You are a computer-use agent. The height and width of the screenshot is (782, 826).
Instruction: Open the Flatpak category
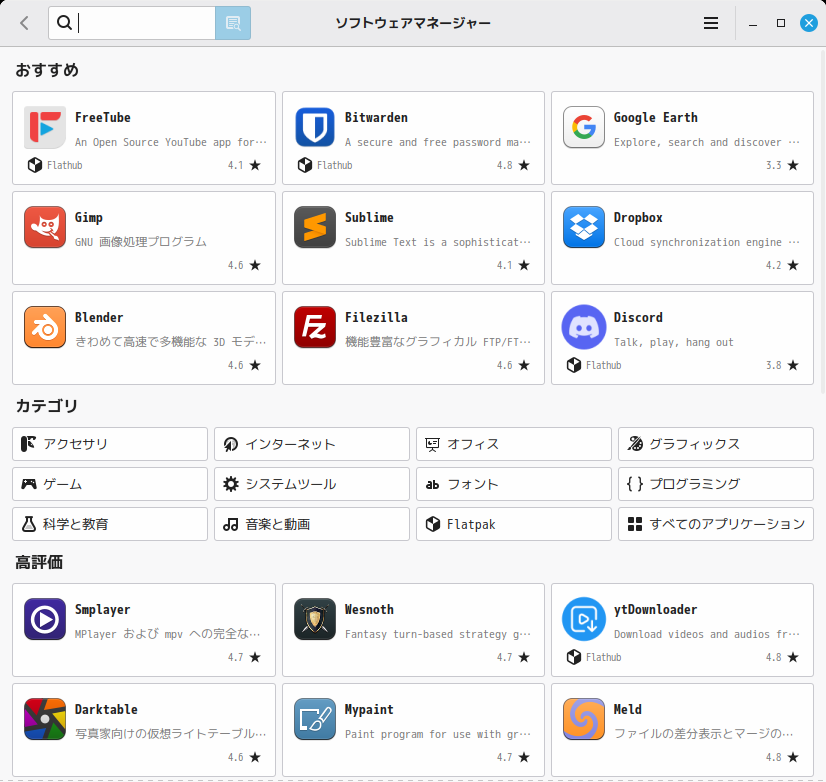pyautogui.click(x=514, y=524)
